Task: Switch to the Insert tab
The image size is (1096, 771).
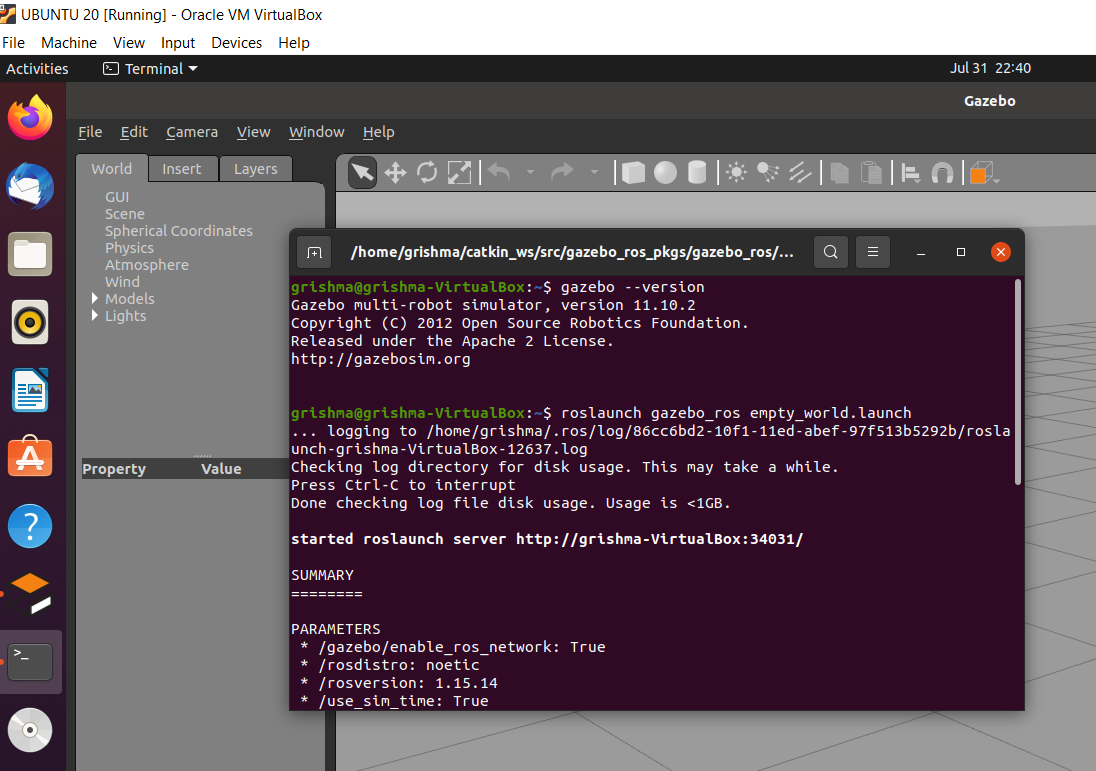Action: 181,168
